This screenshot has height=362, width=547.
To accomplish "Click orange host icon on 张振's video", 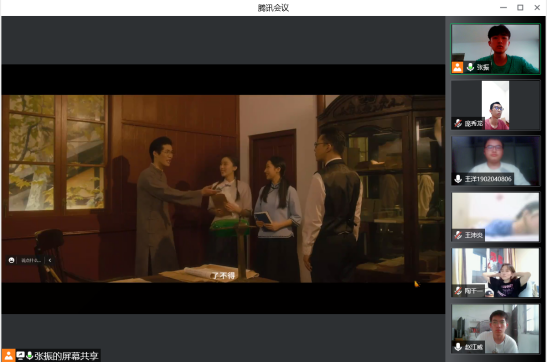I will (x=457, y=67).
